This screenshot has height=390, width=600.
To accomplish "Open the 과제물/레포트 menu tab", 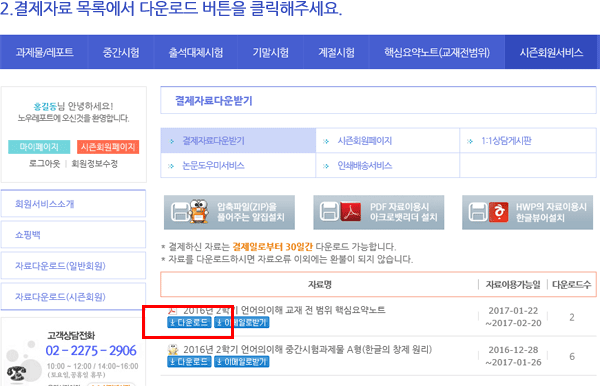I will point(44,52).
